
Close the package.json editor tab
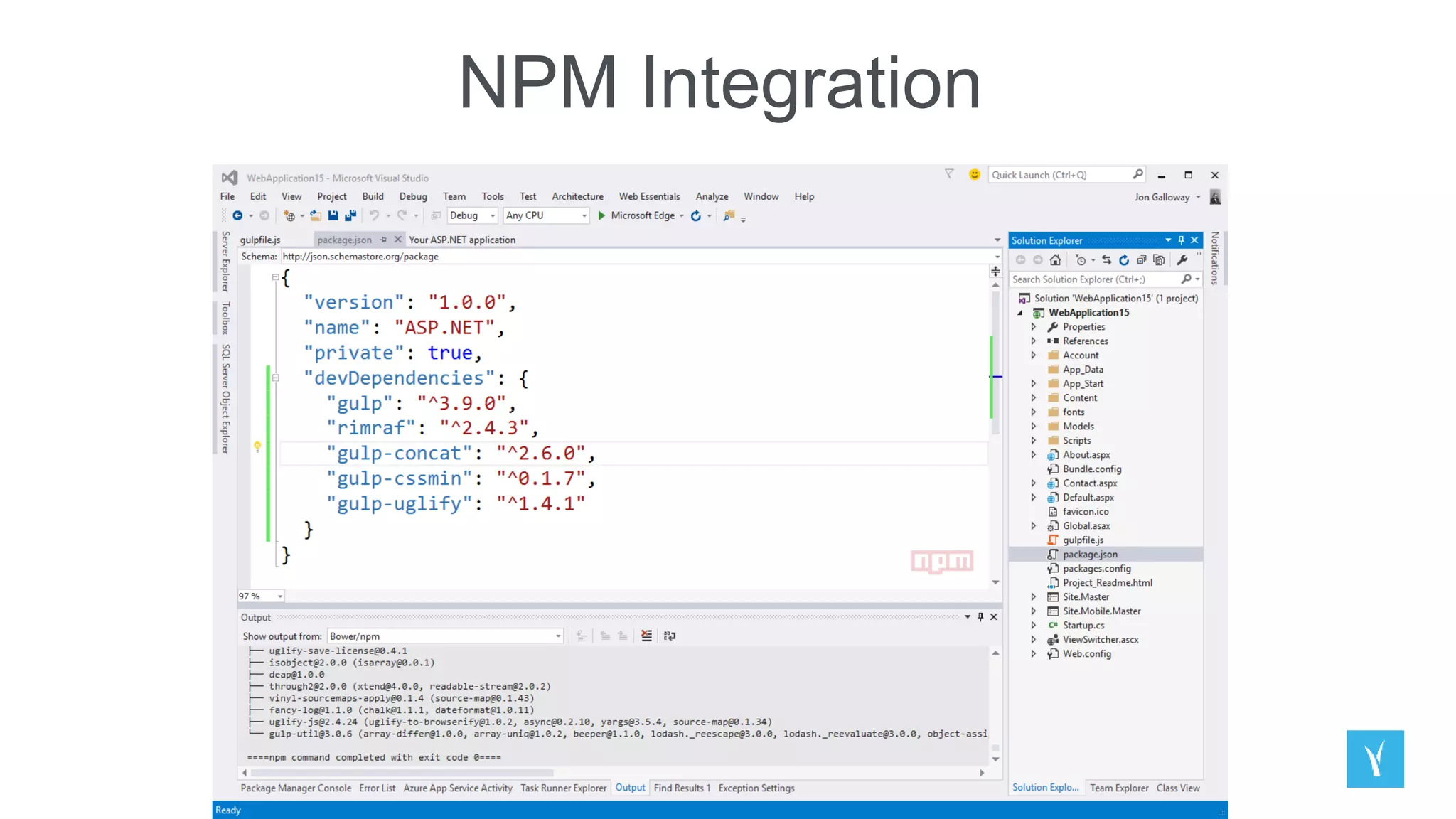(398, 240)
